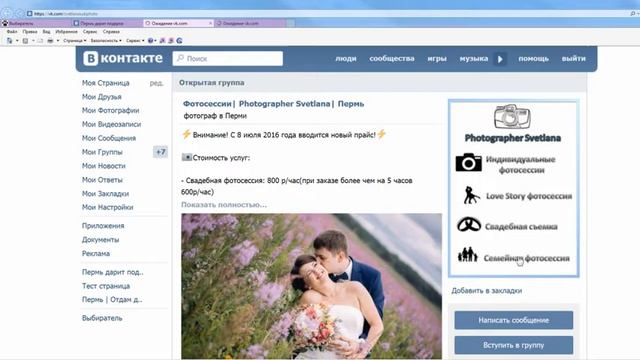Click the wedding rings icon
Screen dimensions: 640x360
coord(469,224)
